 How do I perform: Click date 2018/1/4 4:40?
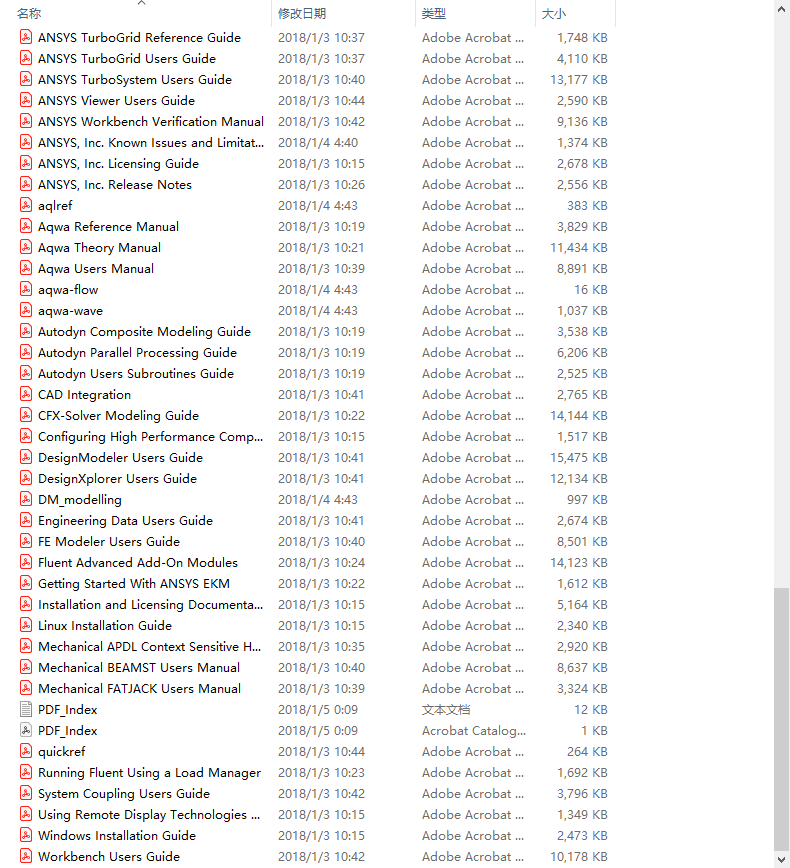[318, 143]
